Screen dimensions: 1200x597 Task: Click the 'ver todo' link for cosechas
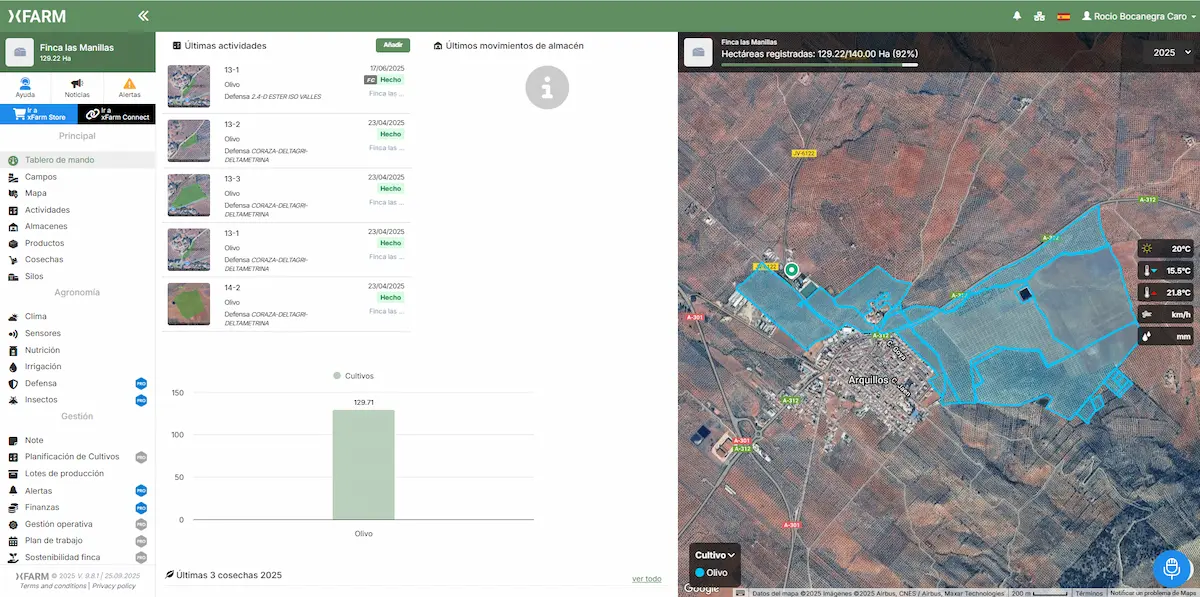[646, 578]
